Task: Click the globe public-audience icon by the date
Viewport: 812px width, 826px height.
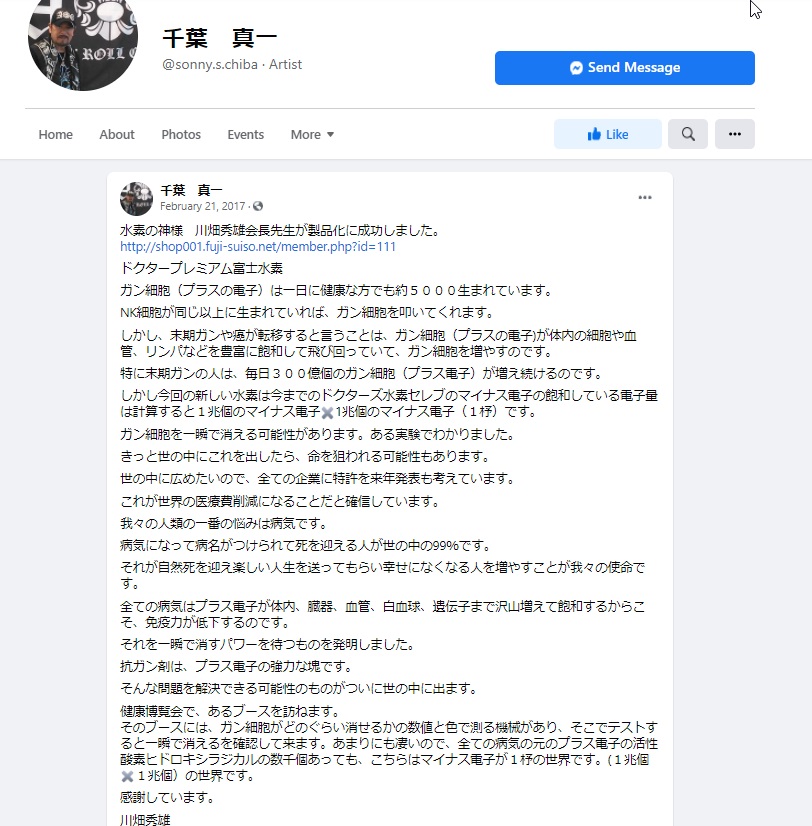Action: point(258,206)
